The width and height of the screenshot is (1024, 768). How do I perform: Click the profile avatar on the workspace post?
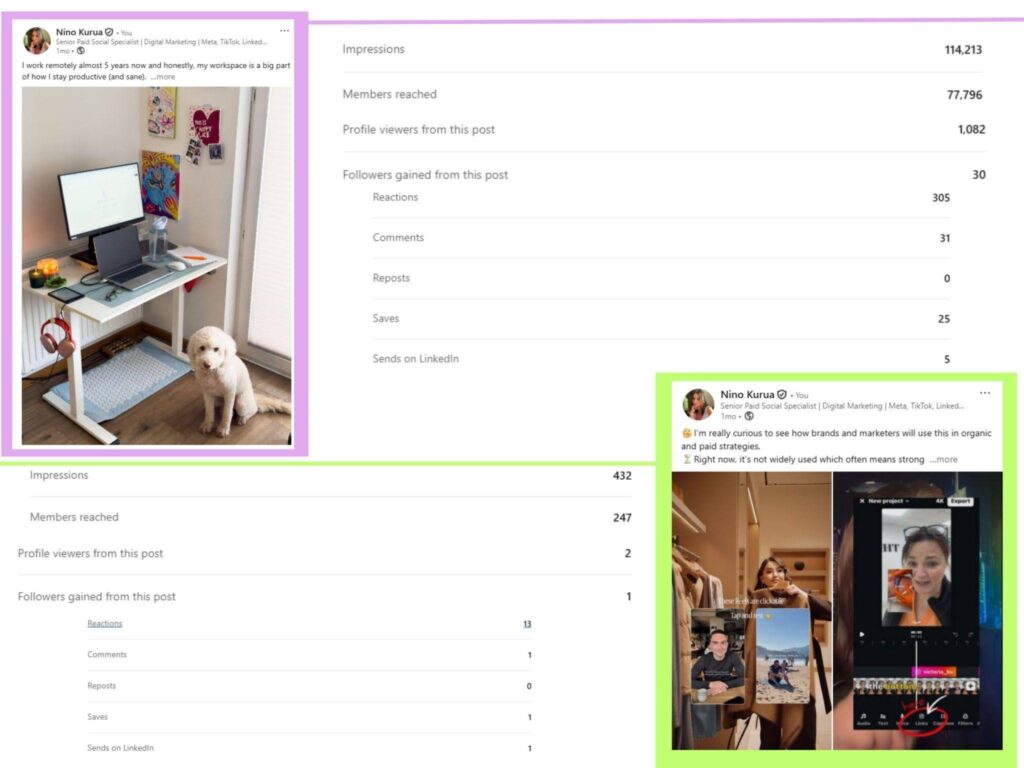[37, 40]
